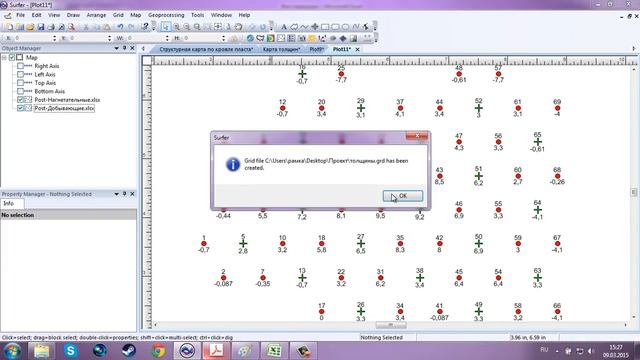Click the Save floppy disk icon
Screen dimensions: 640x360
pyautogui.click(x=40, y=27)
